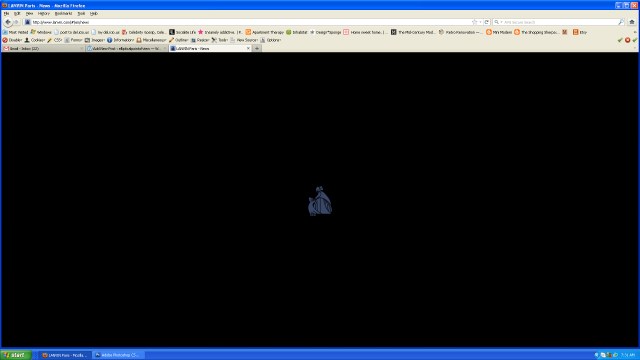Open the Mini Modern bookmark
Screen dimensions: 640x360
(x=499, y=32)
